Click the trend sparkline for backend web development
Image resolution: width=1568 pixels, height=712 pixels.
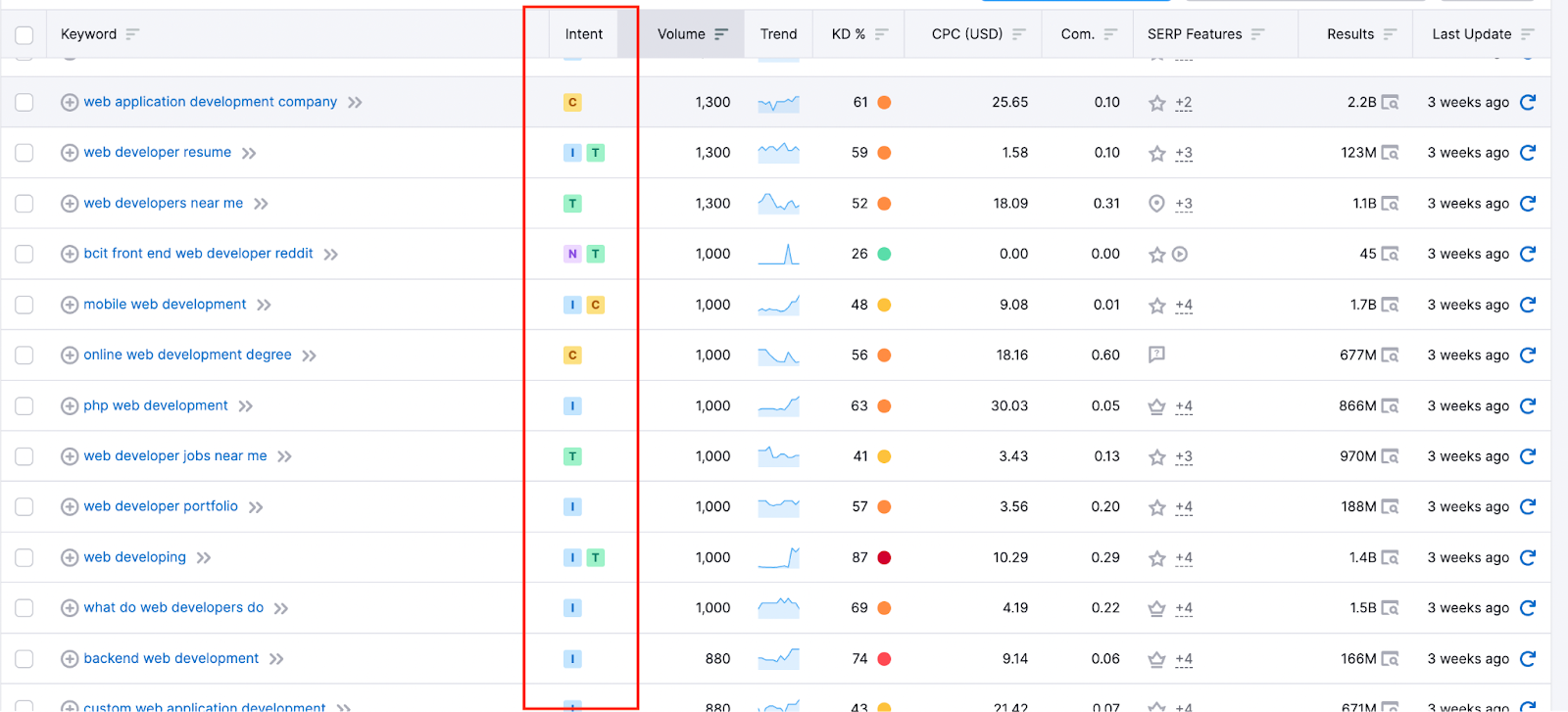tap(778, 659)
